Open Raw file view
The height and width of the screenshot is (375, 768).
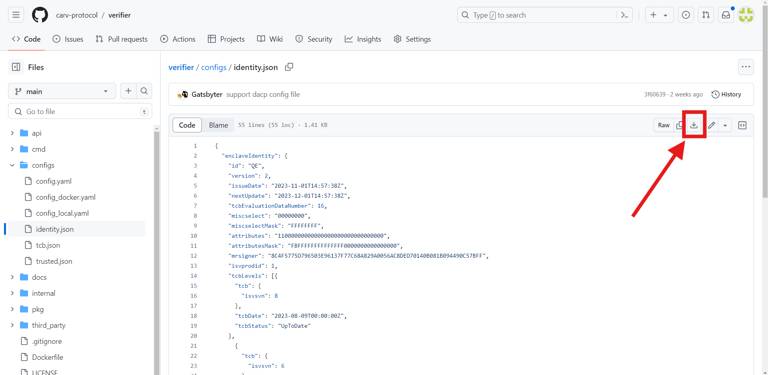click(664, 125)
